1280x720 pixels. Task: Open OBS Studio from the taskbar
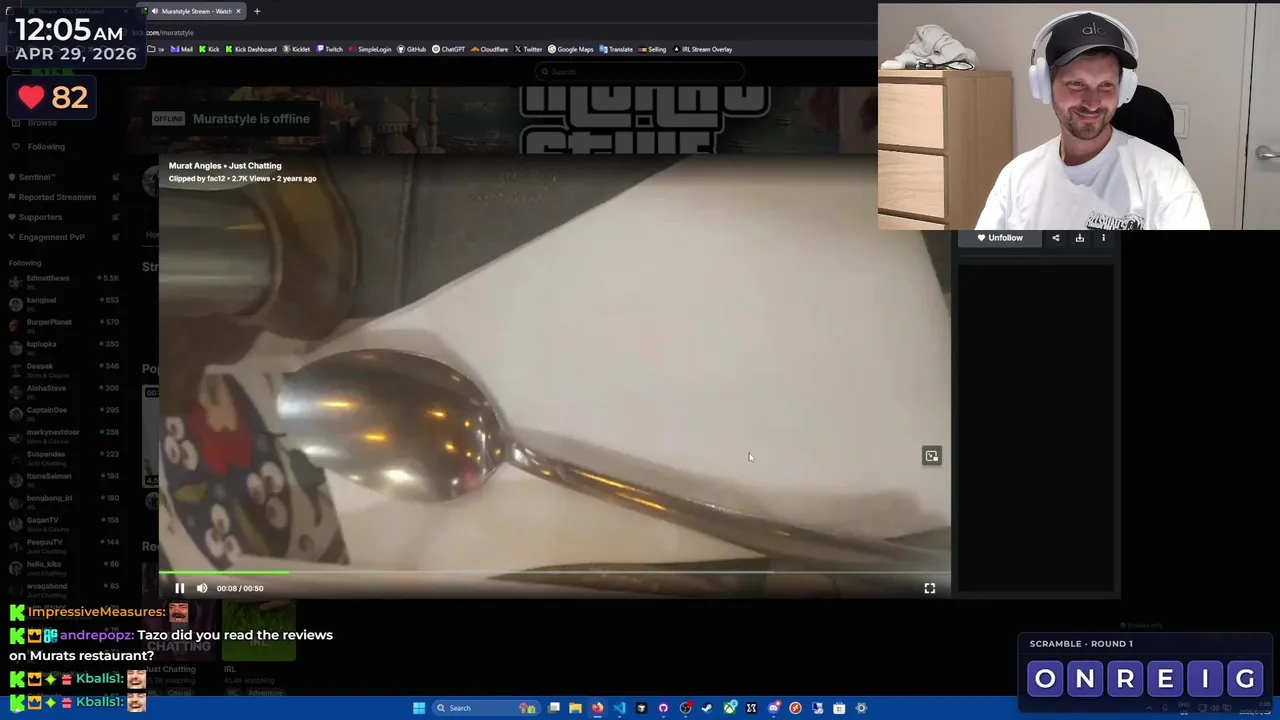686,708
